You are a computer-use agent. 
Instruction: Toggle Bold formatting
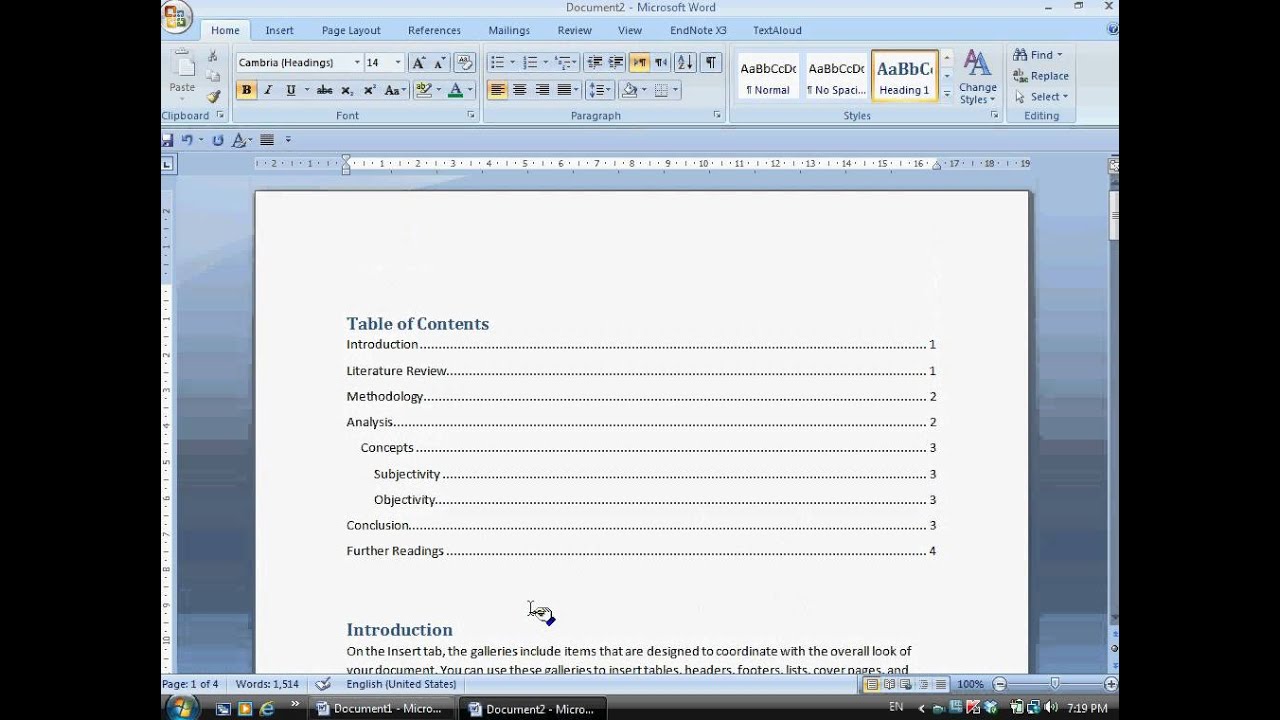(x=246, y=90)
